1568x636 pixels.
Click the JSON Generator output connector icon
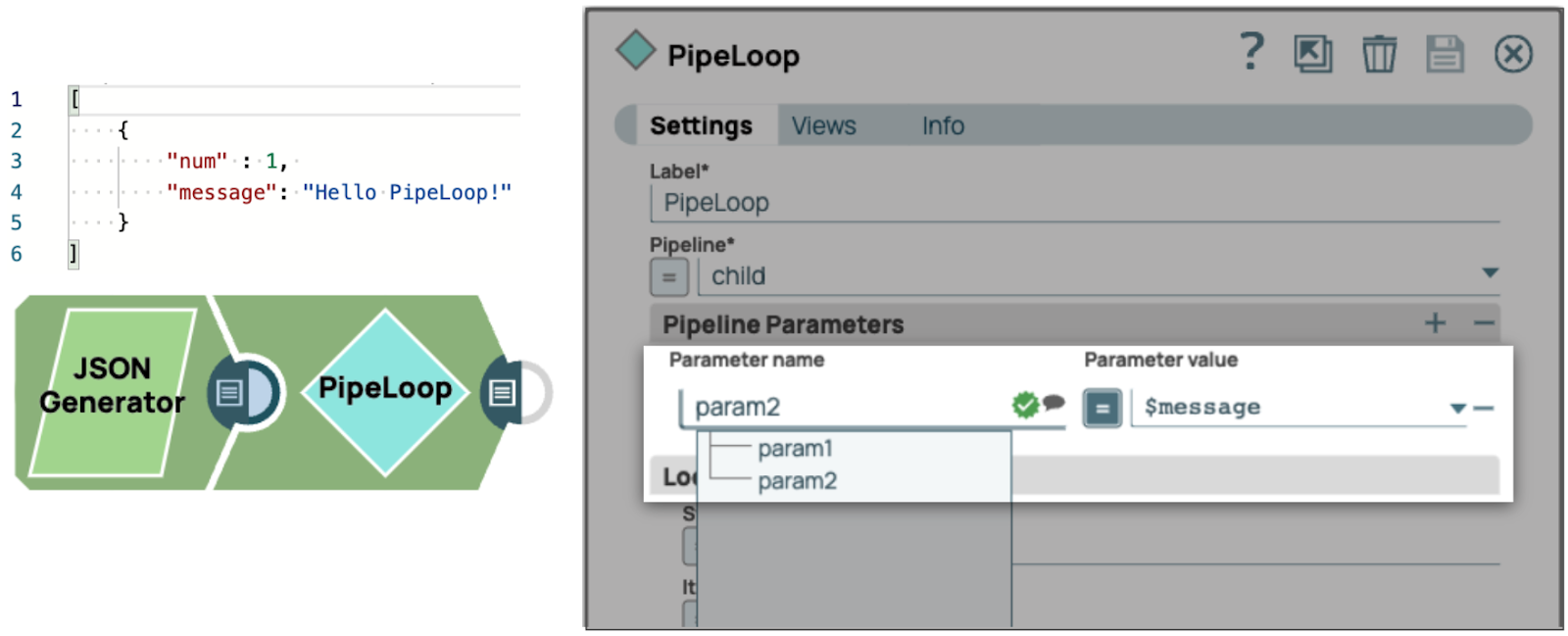(x=230, y=393)
